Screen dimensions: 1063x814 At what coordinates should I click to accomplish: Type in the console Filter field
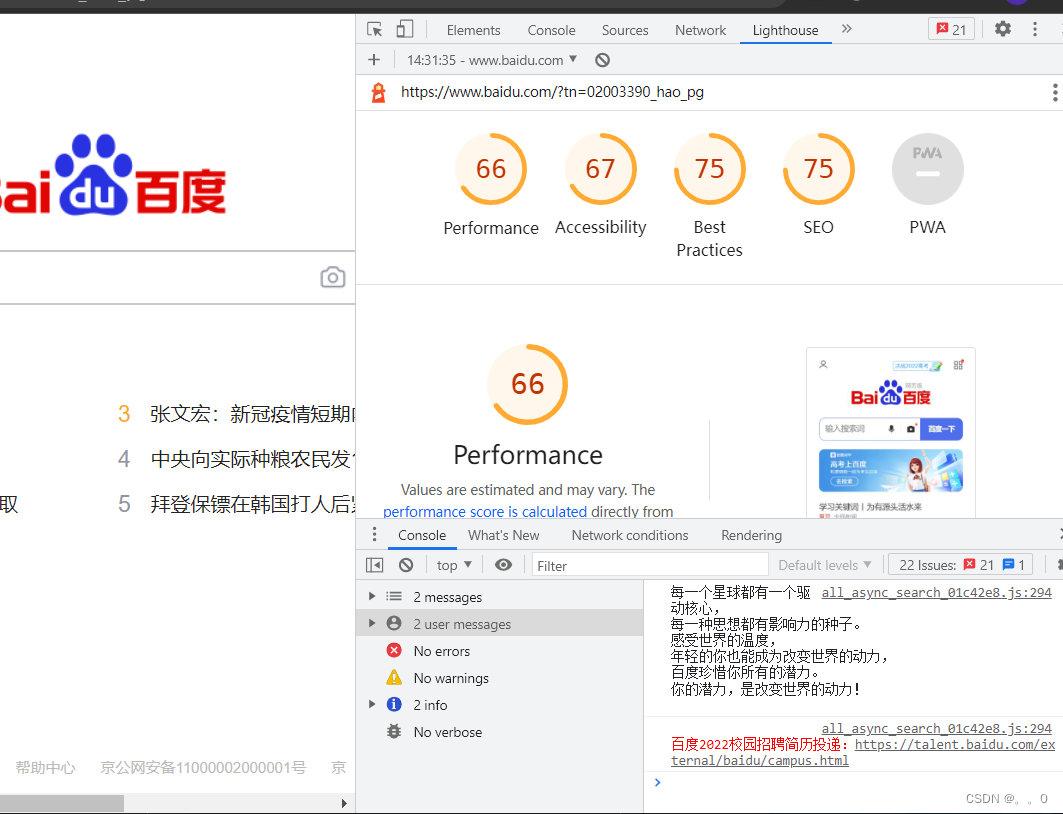(650, 564)
